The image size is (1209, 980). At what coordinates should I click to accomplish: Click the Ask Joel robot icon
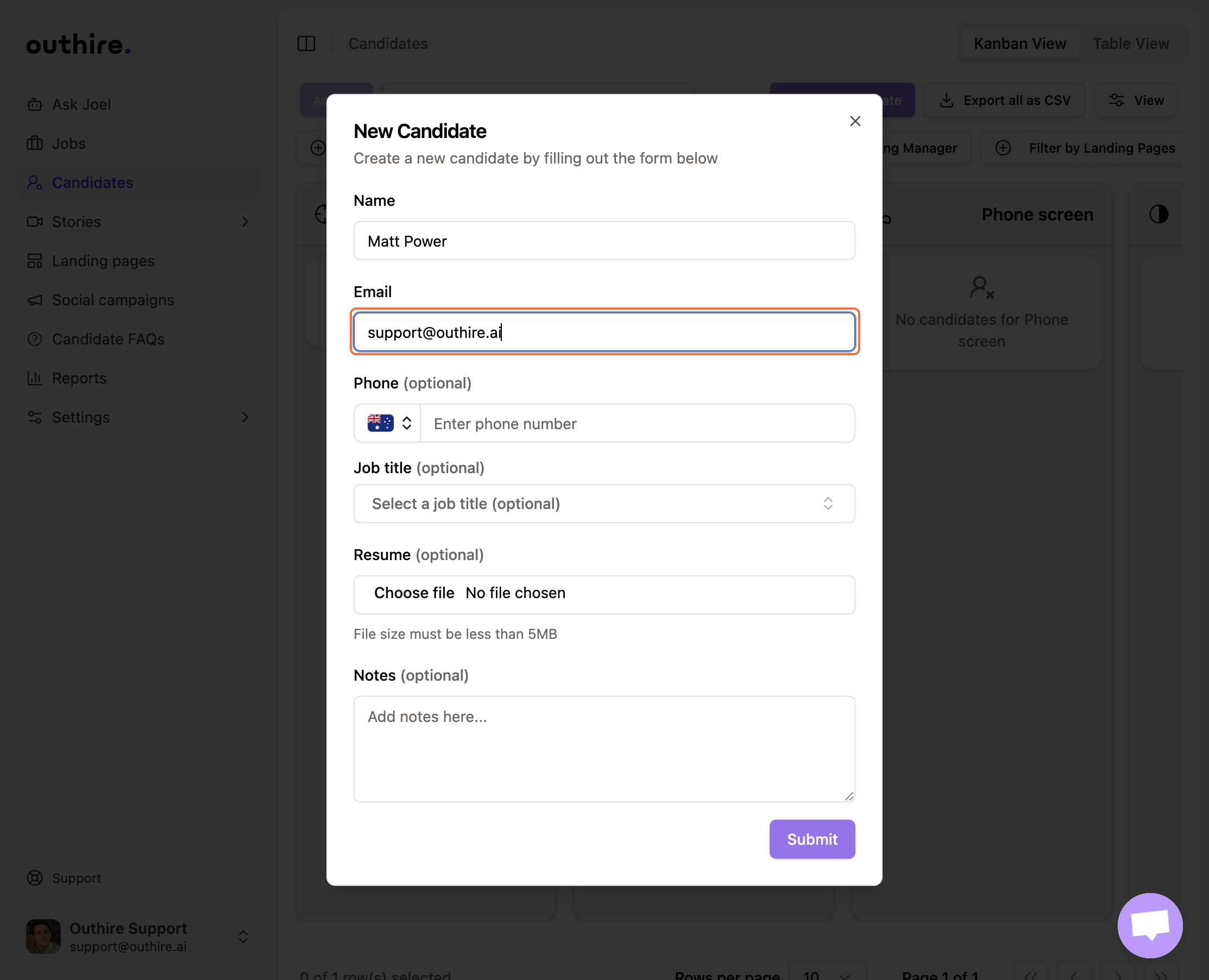34,104
